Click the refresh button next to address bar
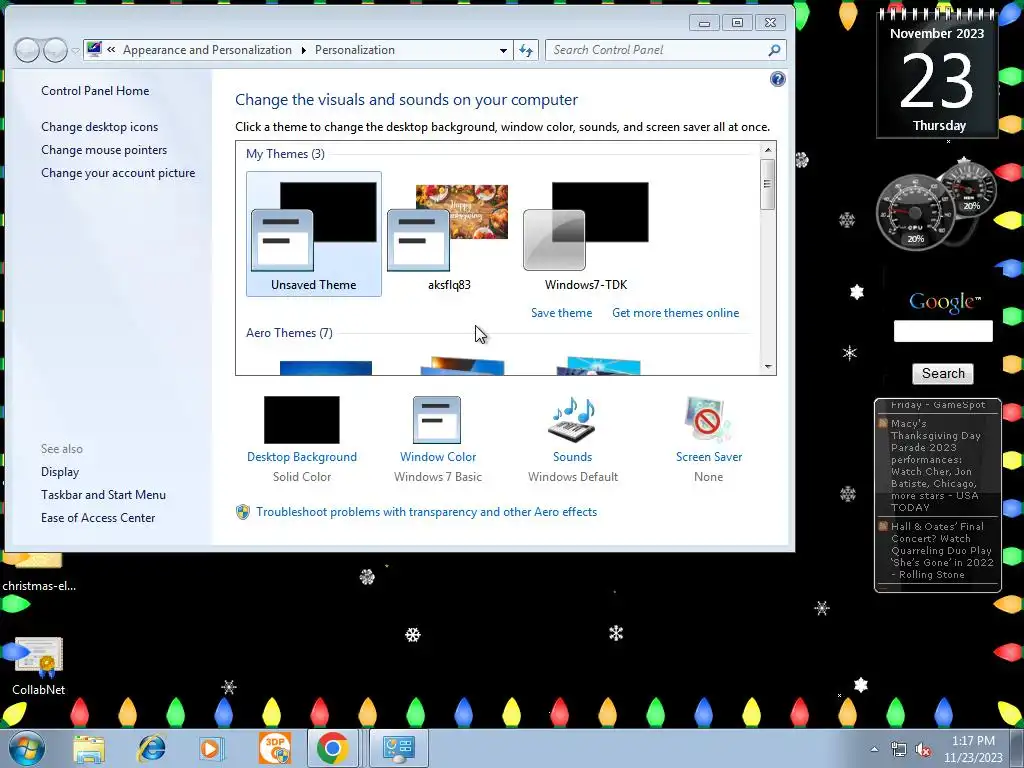This screenshot has height=768, width=1024. click(x=526, y=50)
